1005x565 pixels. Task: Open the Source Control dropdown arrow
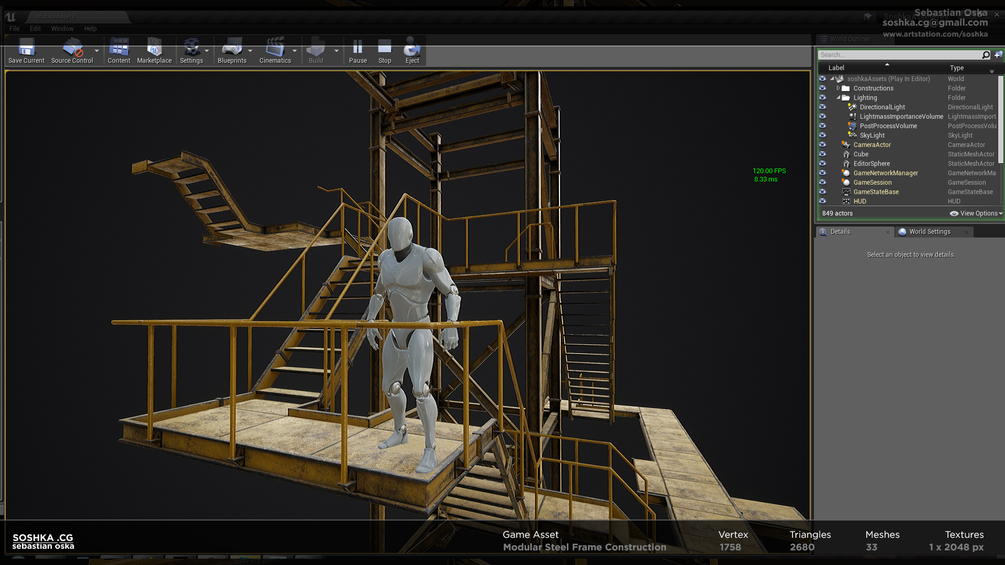97,51
